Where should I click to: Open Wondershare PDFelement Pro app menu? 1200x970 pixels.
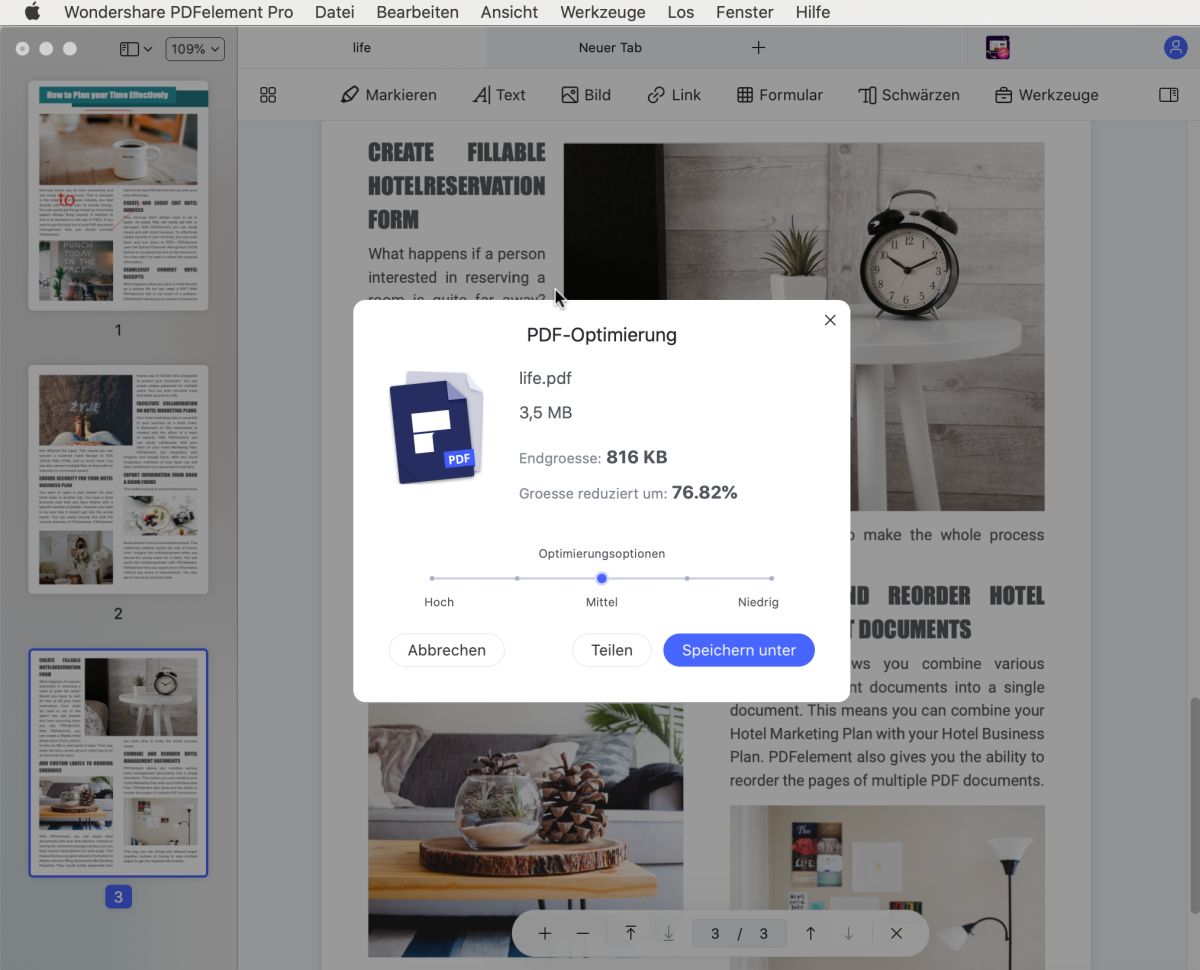(179, 12)
